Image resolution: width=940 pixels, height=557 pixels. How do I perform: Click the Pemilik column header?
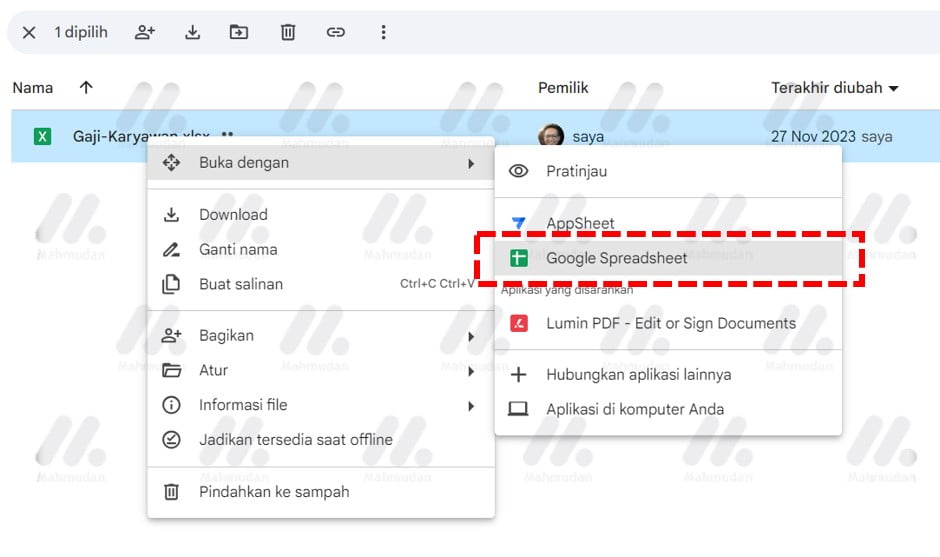[563, 88]
